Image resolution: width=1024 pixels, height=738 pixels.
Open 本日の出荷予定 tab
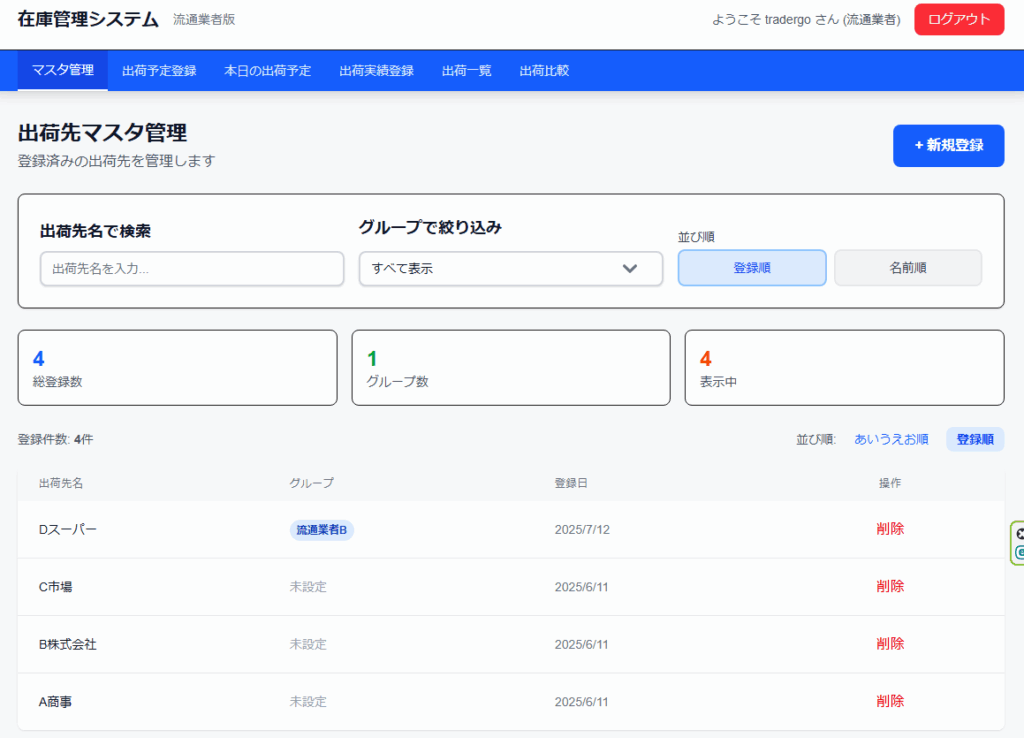267,71
